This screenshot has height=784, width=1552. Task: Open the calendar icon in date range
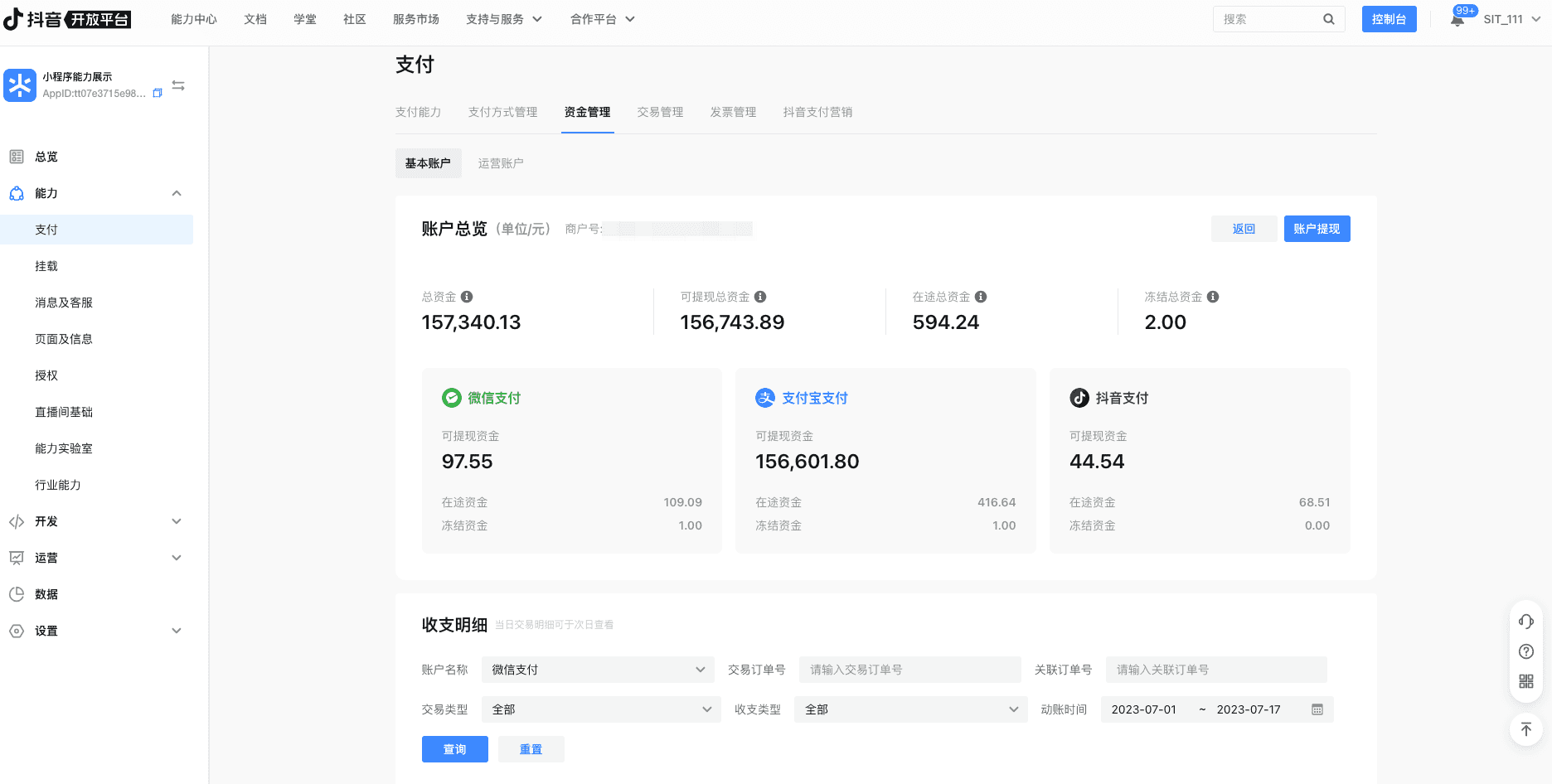click(1317, 709)
